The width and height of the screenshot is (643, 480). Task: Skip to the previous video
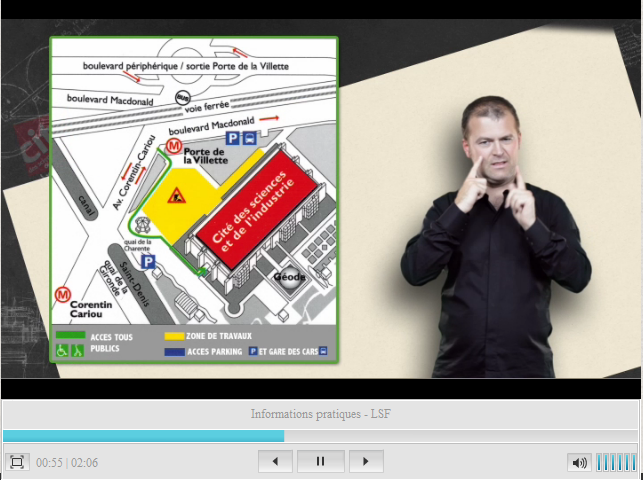click(275, 462)
